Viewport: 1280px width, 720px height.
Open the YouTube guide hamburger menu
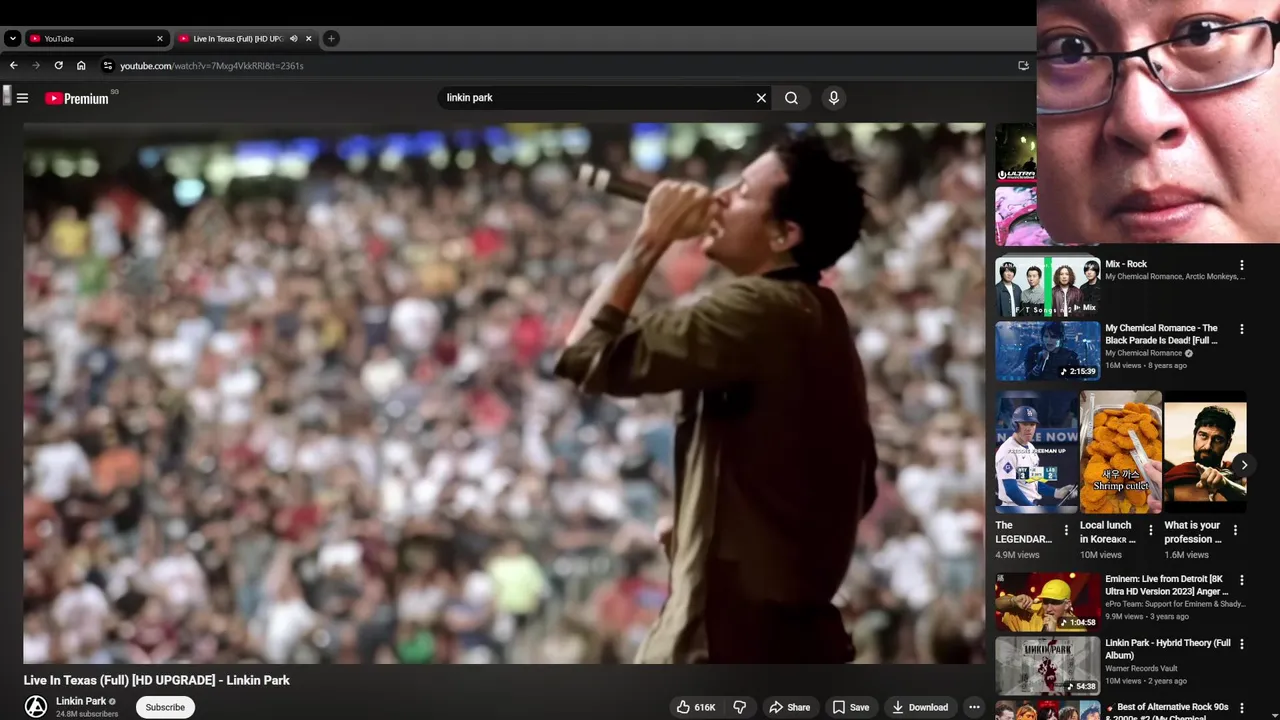click(22, 98)
